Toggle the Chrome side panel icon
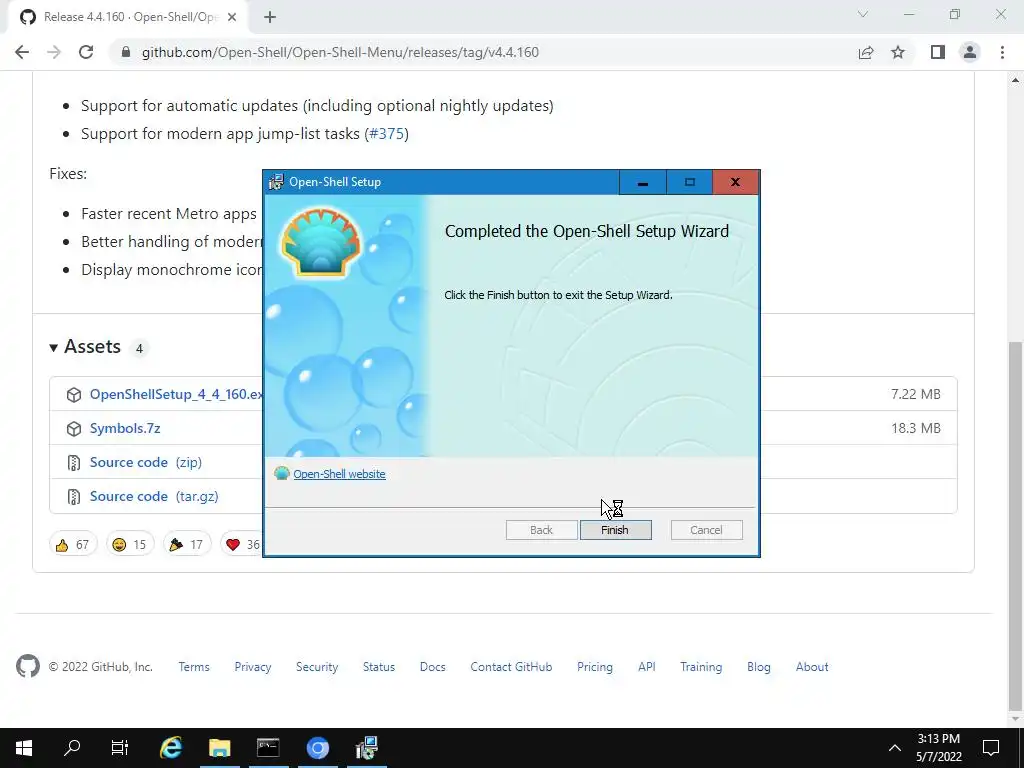 pyautogui.click(x=938, y=52)
